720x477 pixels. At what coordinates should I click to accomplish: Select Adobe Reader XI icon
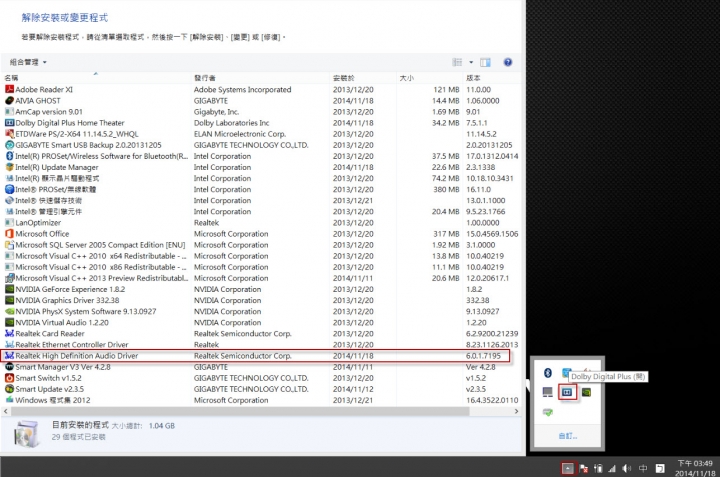[x=9, y=89]
